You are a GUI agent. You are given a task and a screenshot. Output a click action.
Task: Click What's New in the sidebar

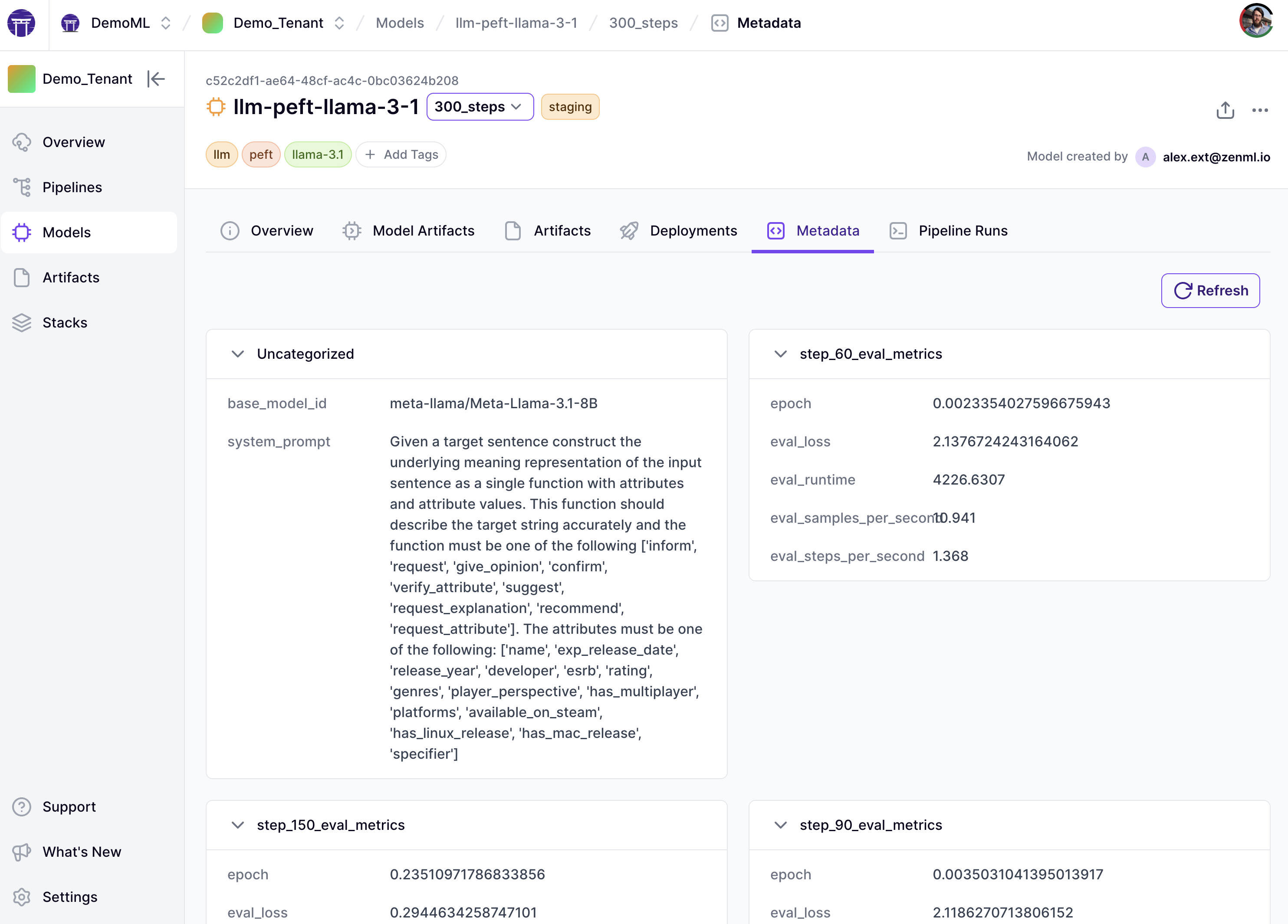pyautogui.click(x=82, y=852)
